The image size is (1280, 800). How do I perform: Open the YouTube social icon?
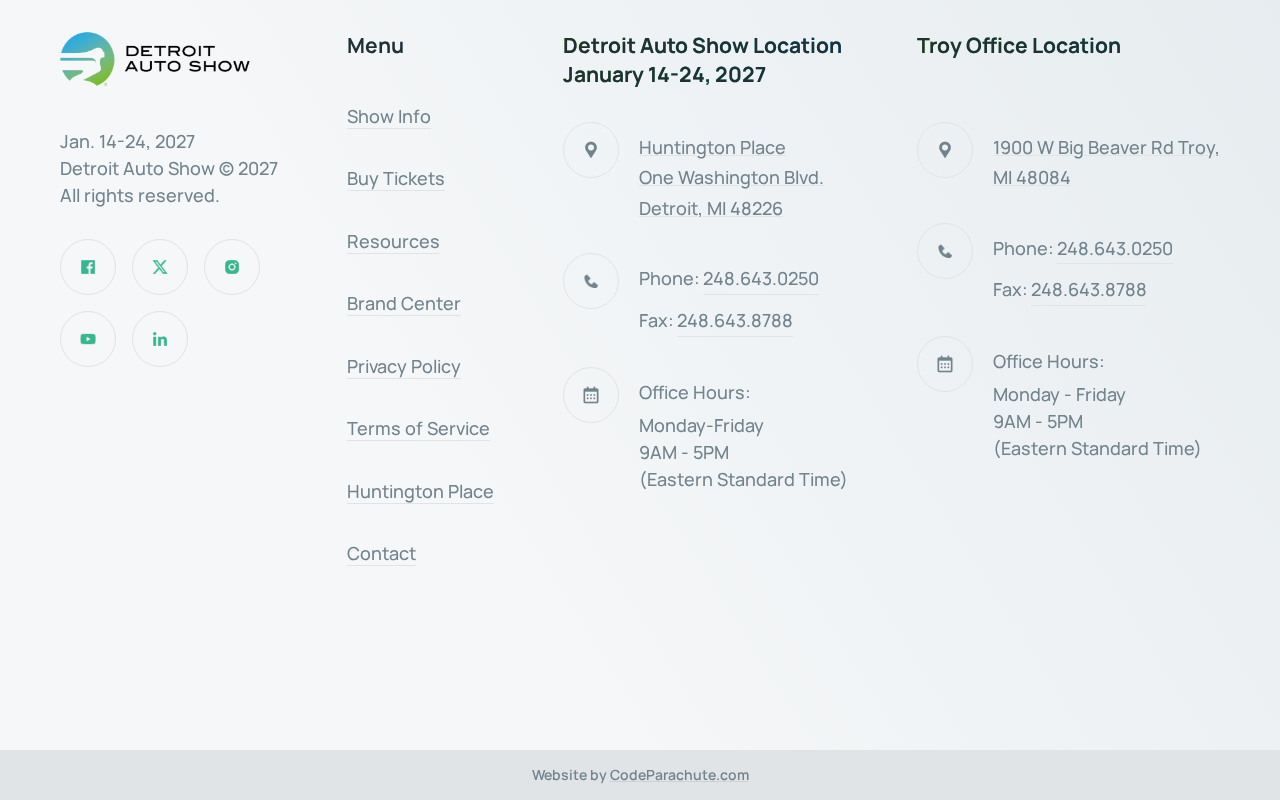[x=88, y=339]
